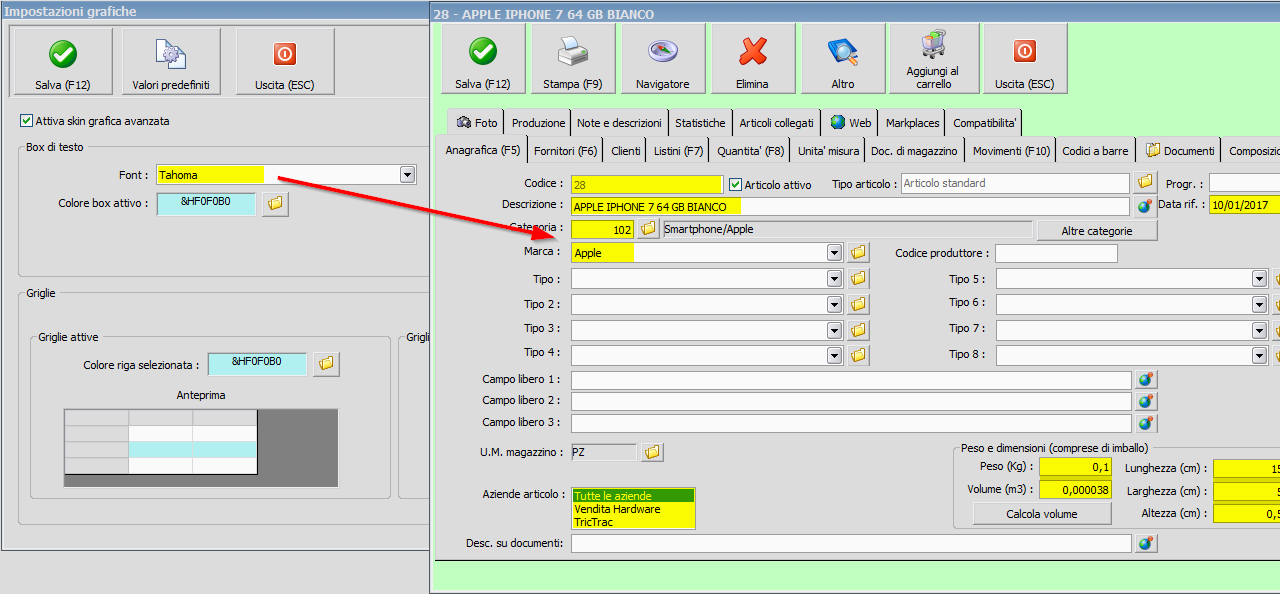The image size is (1280, 594).
Task: Open the Statistiche tab
Action: click(700, 123)
